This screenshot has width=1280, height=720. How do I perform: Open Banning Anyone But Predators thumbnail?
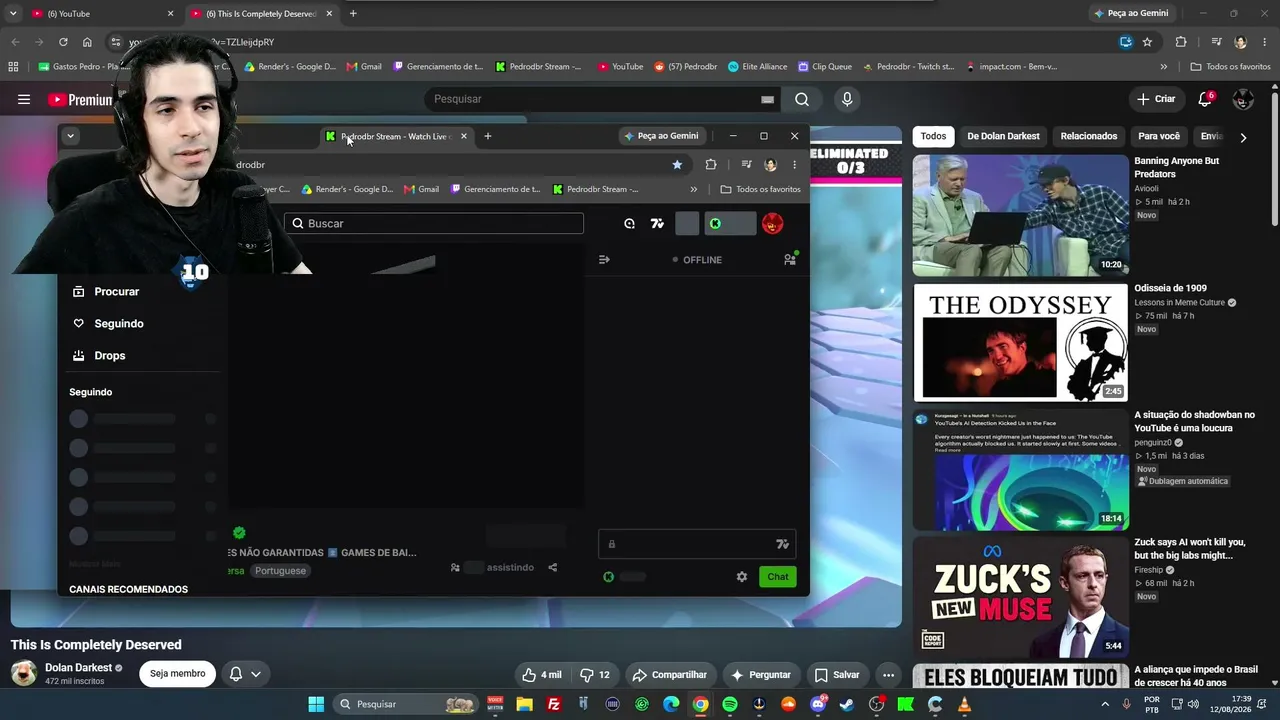click(x=1020, y=215)
